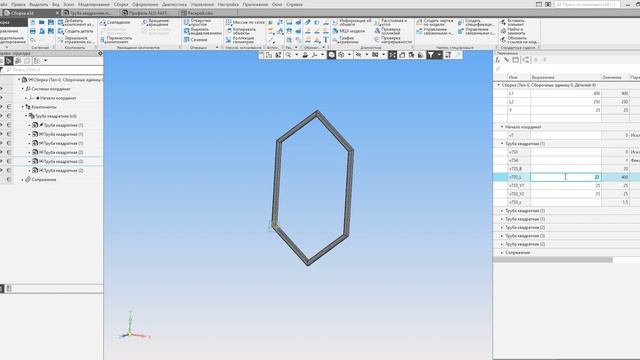Image resolution: width=640 pixels, height=360 pixels.
Task: Toggle inclusion icon for Сопряжения row
Action: click(9, 180)
